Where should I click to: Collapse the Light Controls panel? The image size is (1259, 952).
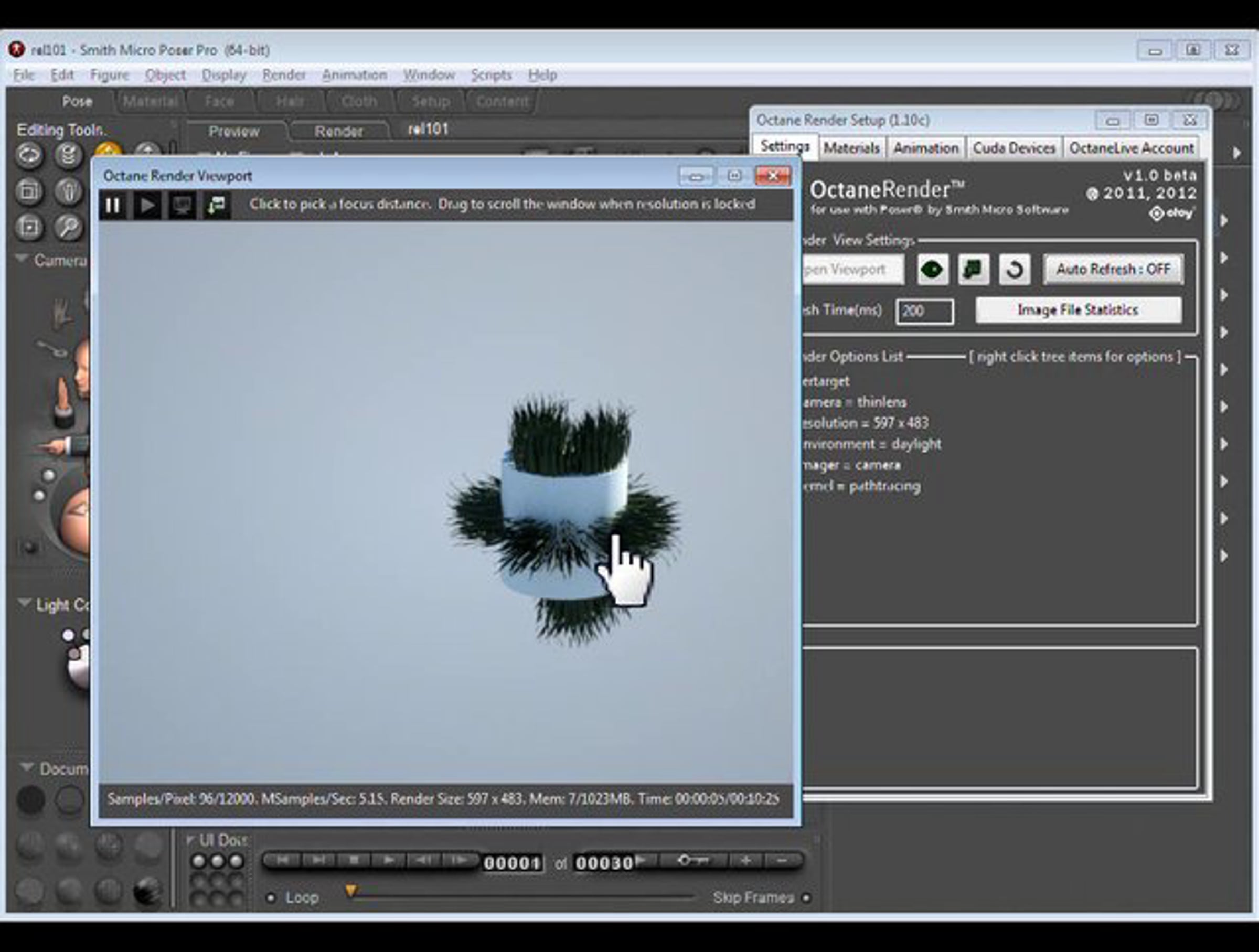(24, 603)
